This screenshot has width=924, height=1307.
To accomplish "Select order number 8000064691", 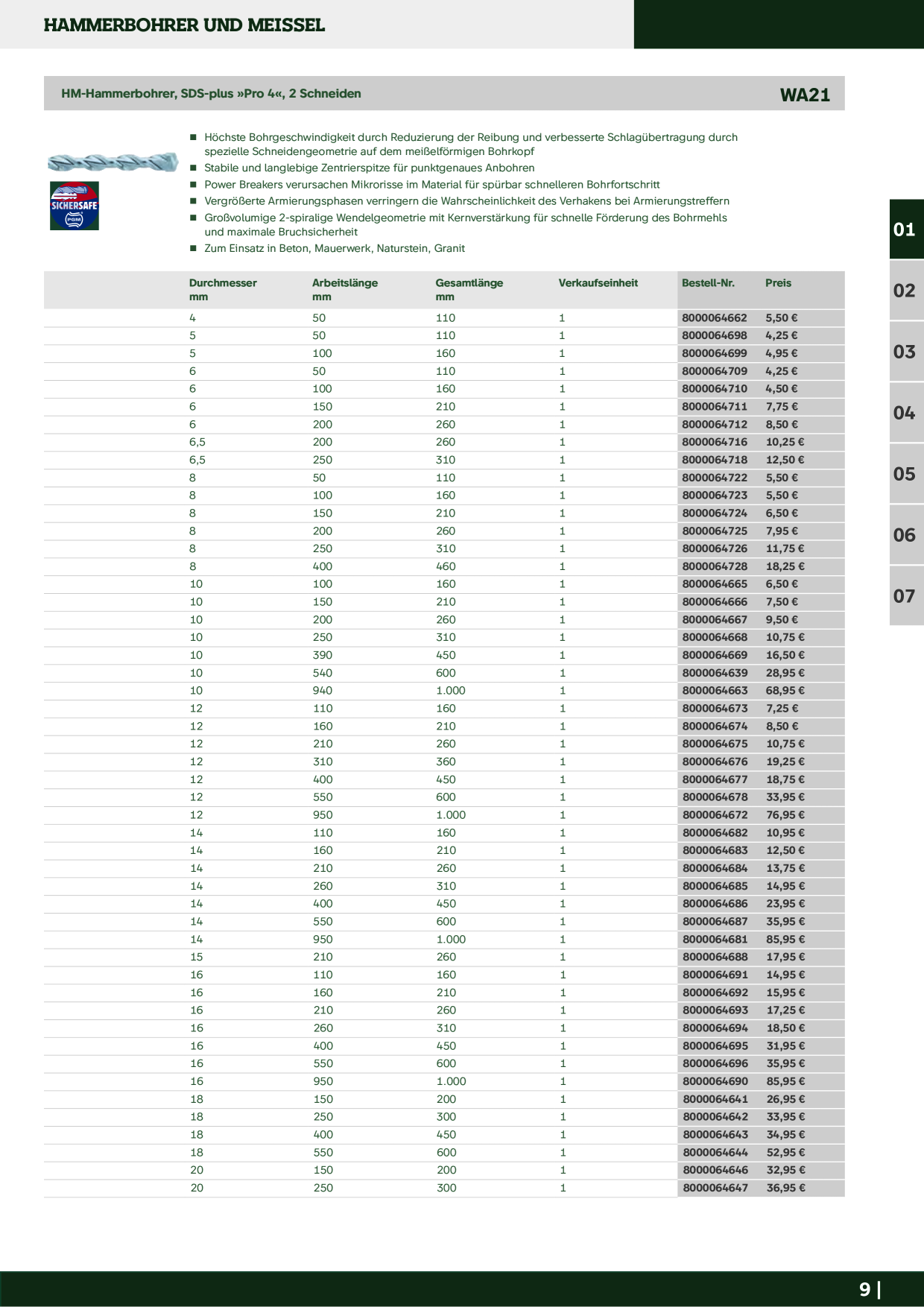I will pyautogui.click(x=715, y=975).
